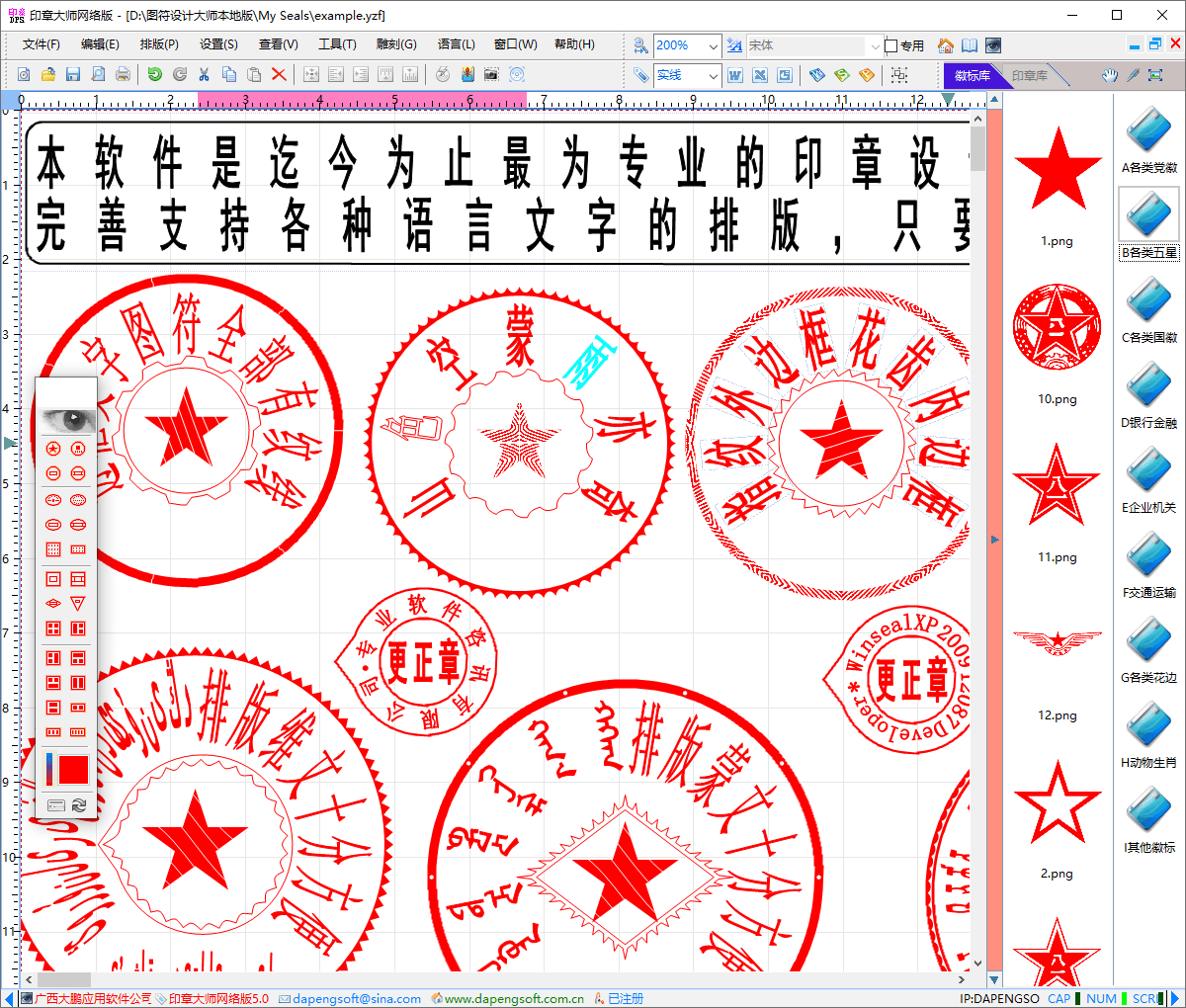Click the inverted triangle seal template icon
Image resolution: width=1186 pixels, height=1008 pixels.
click(78, 603)
